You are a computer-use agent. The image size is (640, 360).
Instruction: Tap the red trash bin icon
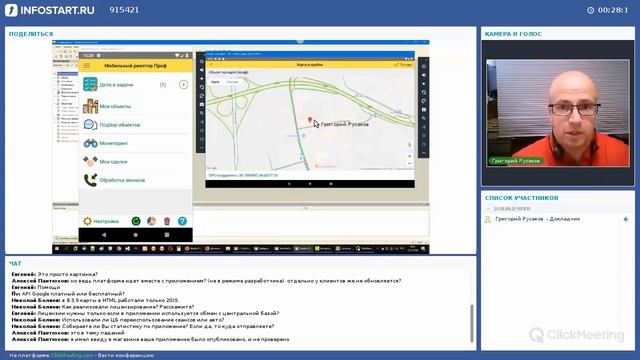pyautogui.click(x=167, y=221)
